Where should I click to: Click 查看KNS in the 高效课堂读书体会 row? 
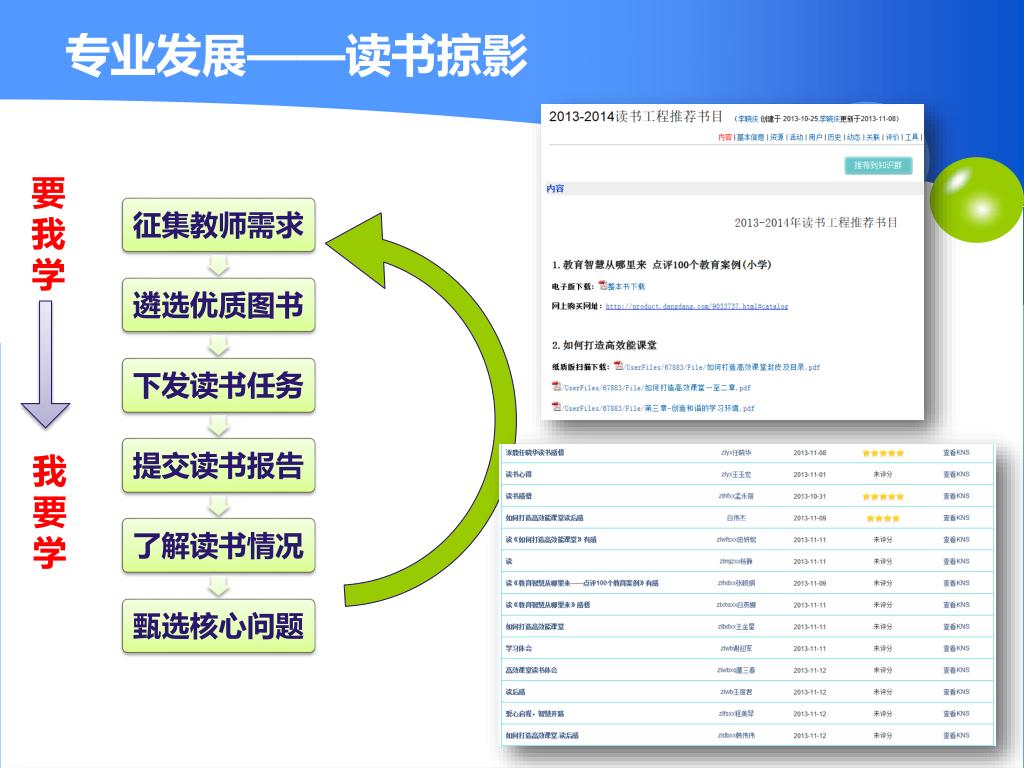pyautogui.click(x=956, y=669)
